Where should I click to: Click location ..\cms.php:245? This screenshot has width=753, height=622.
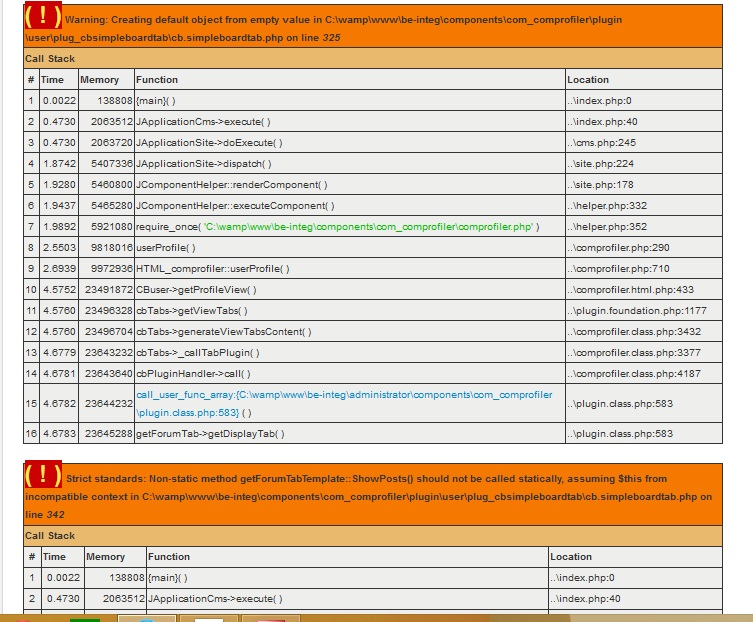point(601,143)
